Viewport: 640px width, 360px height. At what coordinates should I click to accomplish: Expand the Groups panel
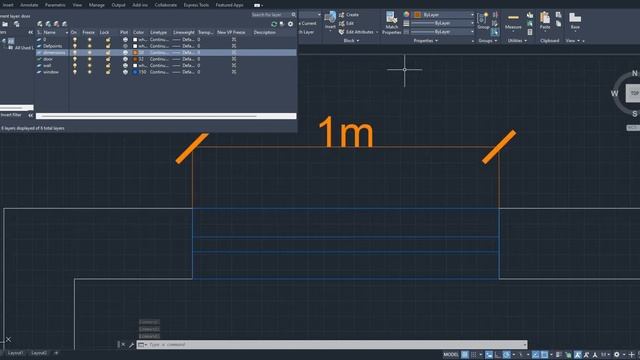coord(488,40)
